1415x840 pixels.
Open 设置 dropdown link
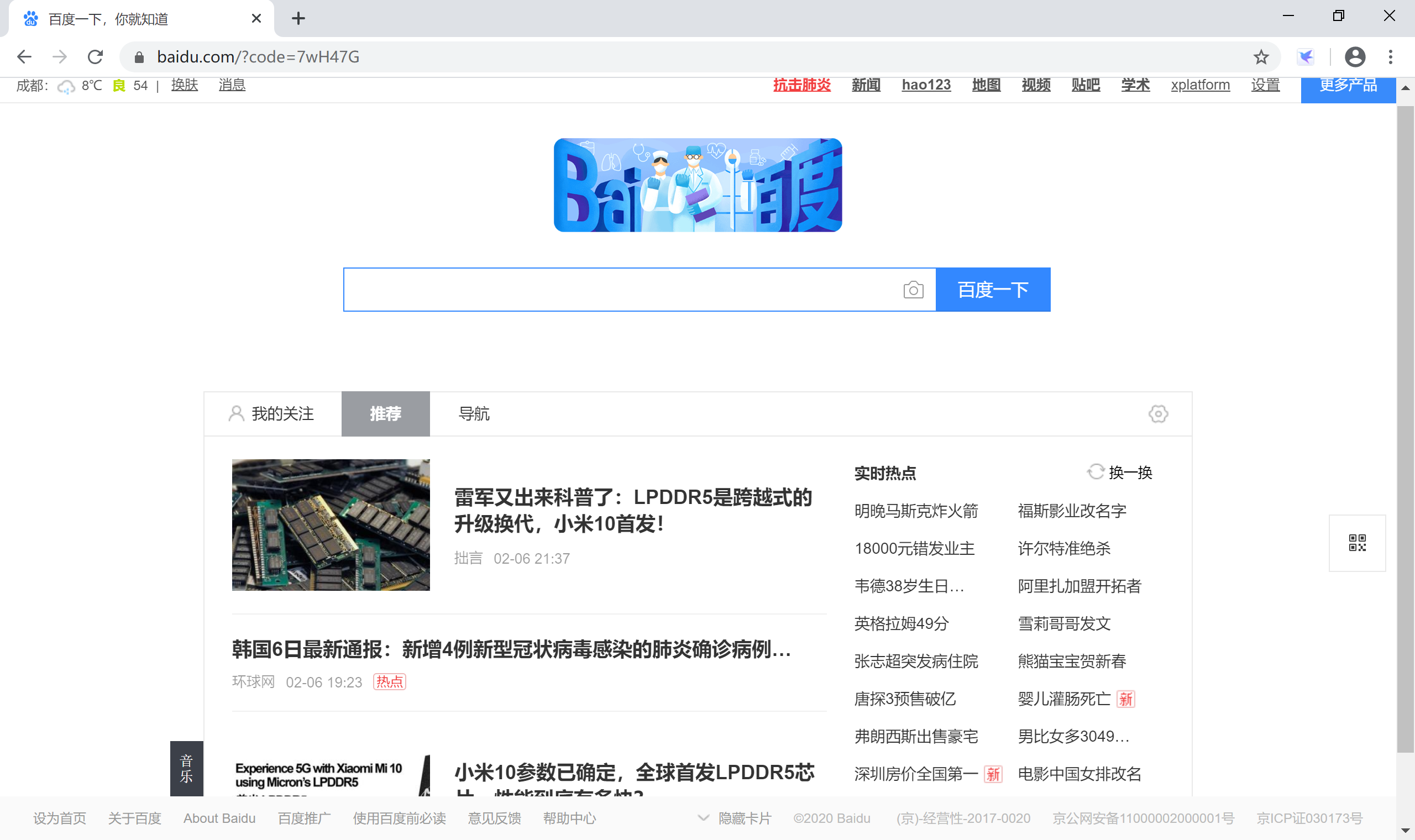1265,85
